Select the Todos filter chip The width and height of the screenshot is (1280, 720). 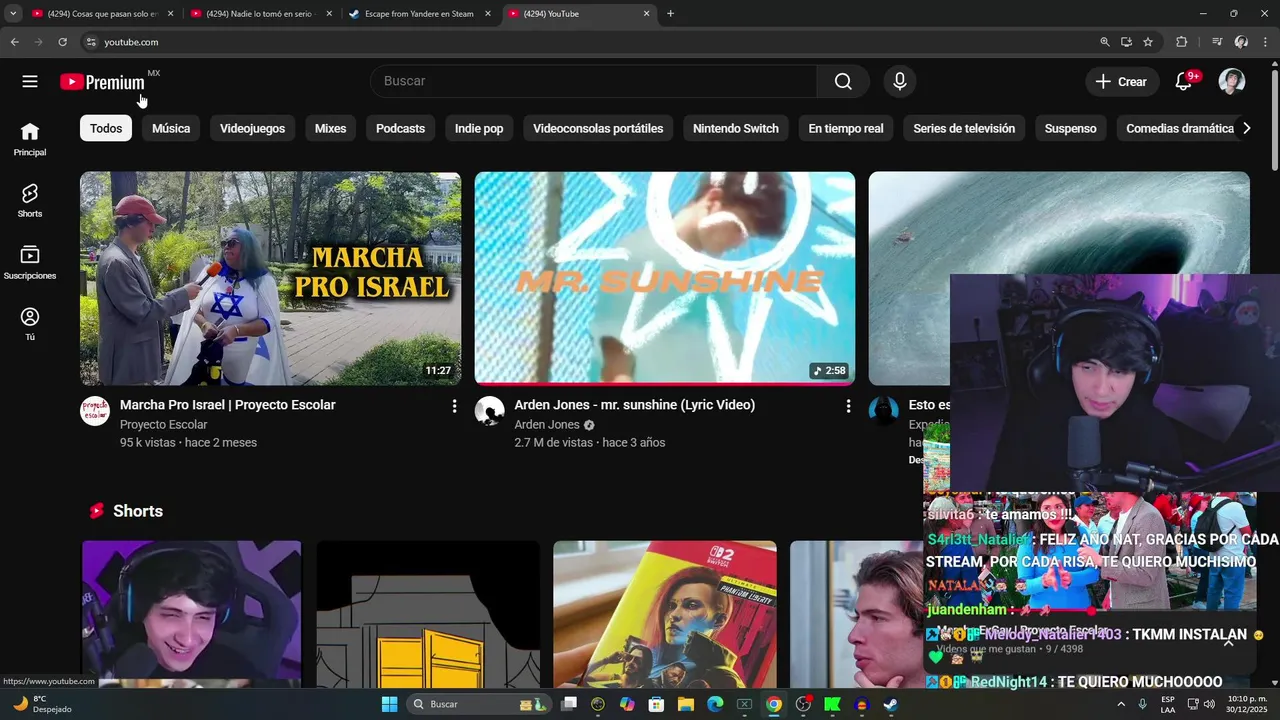click(x=106, y=128)
